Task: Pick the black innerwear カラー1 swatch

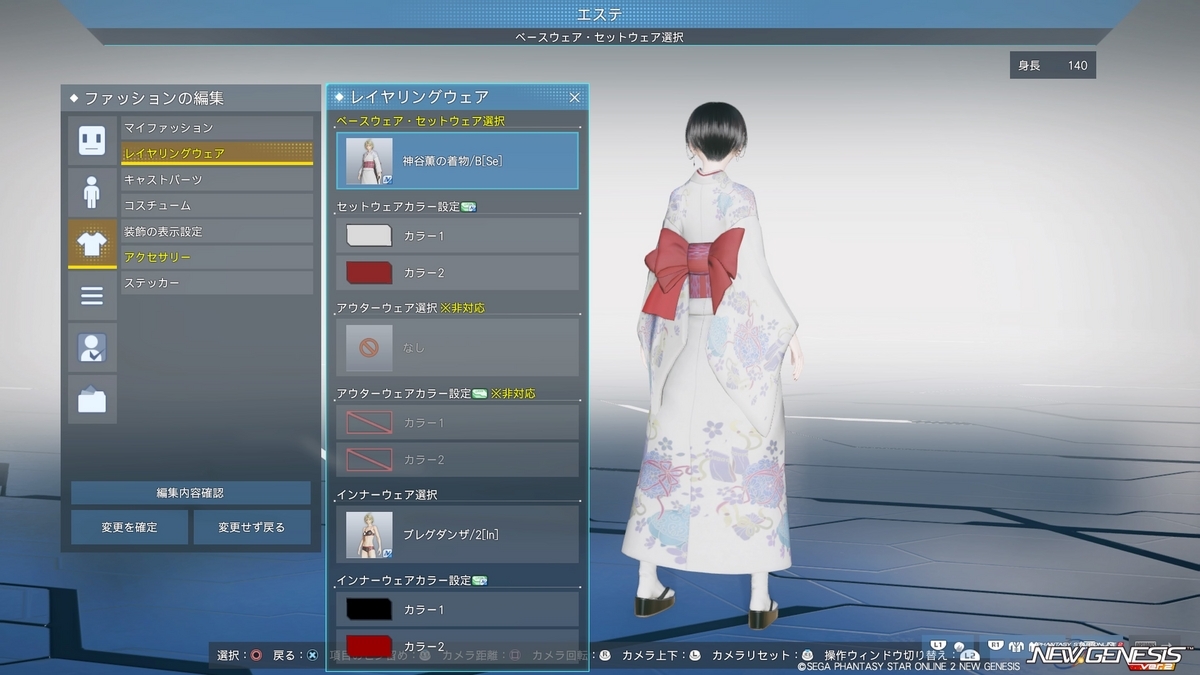Action: pos(368,609)
